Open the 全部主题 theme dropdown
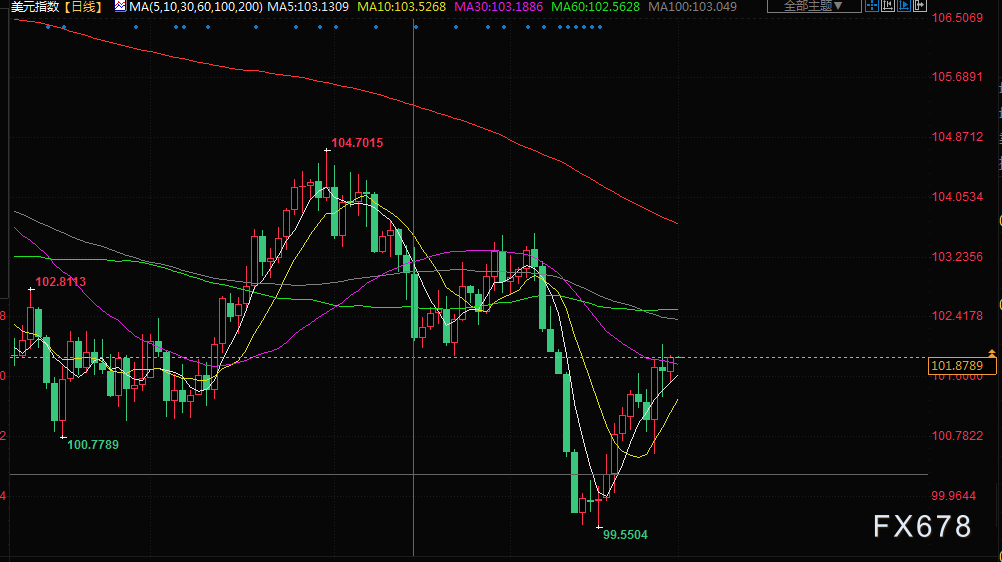The width and height of the screenshot is (1002, 562). pos(812,6)
